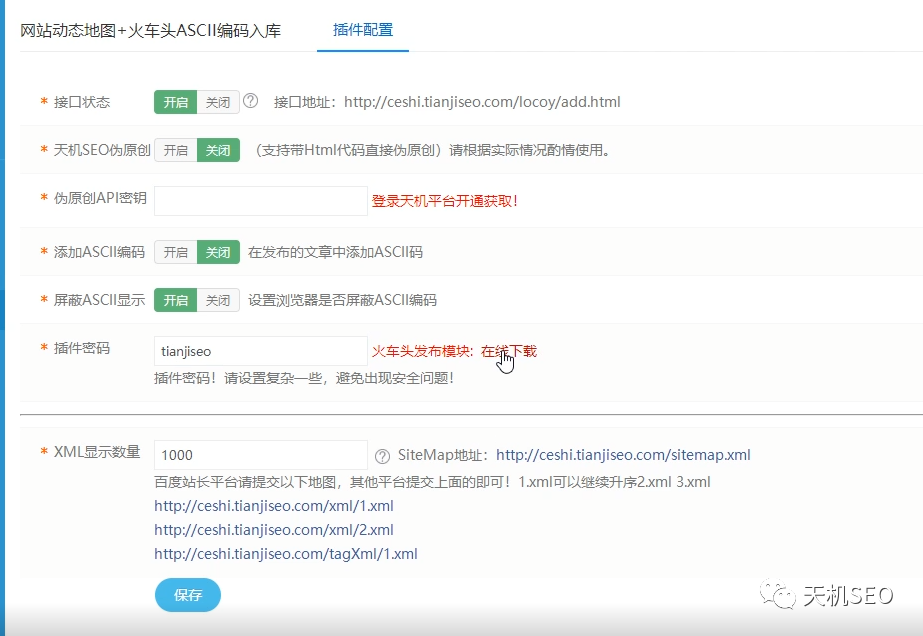Click the 接口状态 field label
923x636 pixels.
tap(82, 102)
